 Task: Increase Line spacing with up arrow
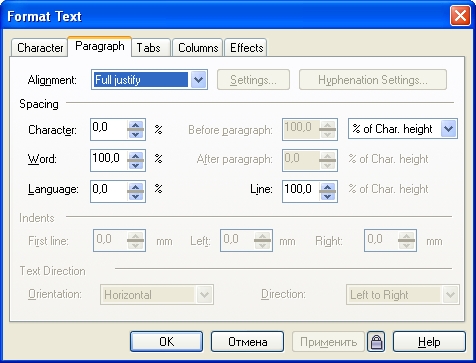(x=327, y=187)
